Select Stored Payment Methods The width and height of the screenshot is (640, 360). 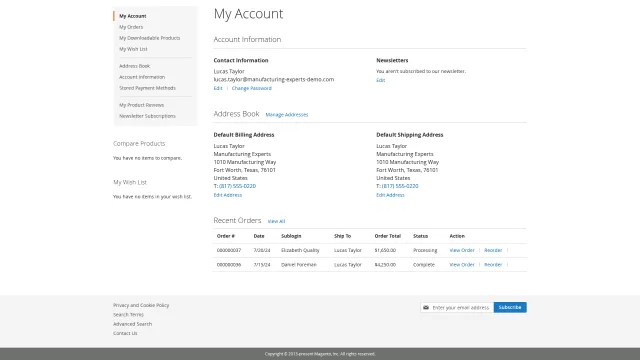(147, 88)
